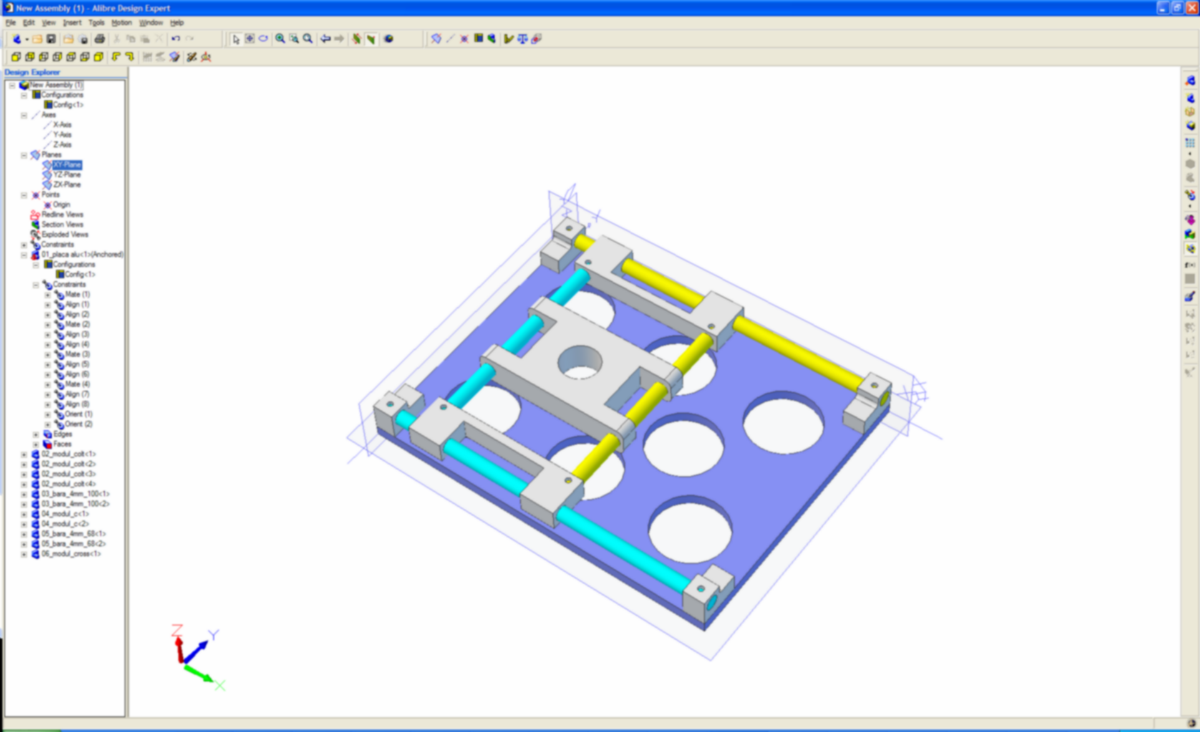Collapse the Planes node in Design Explorer
Viewport: 1200px width, 732px height.
pos(24,155)
